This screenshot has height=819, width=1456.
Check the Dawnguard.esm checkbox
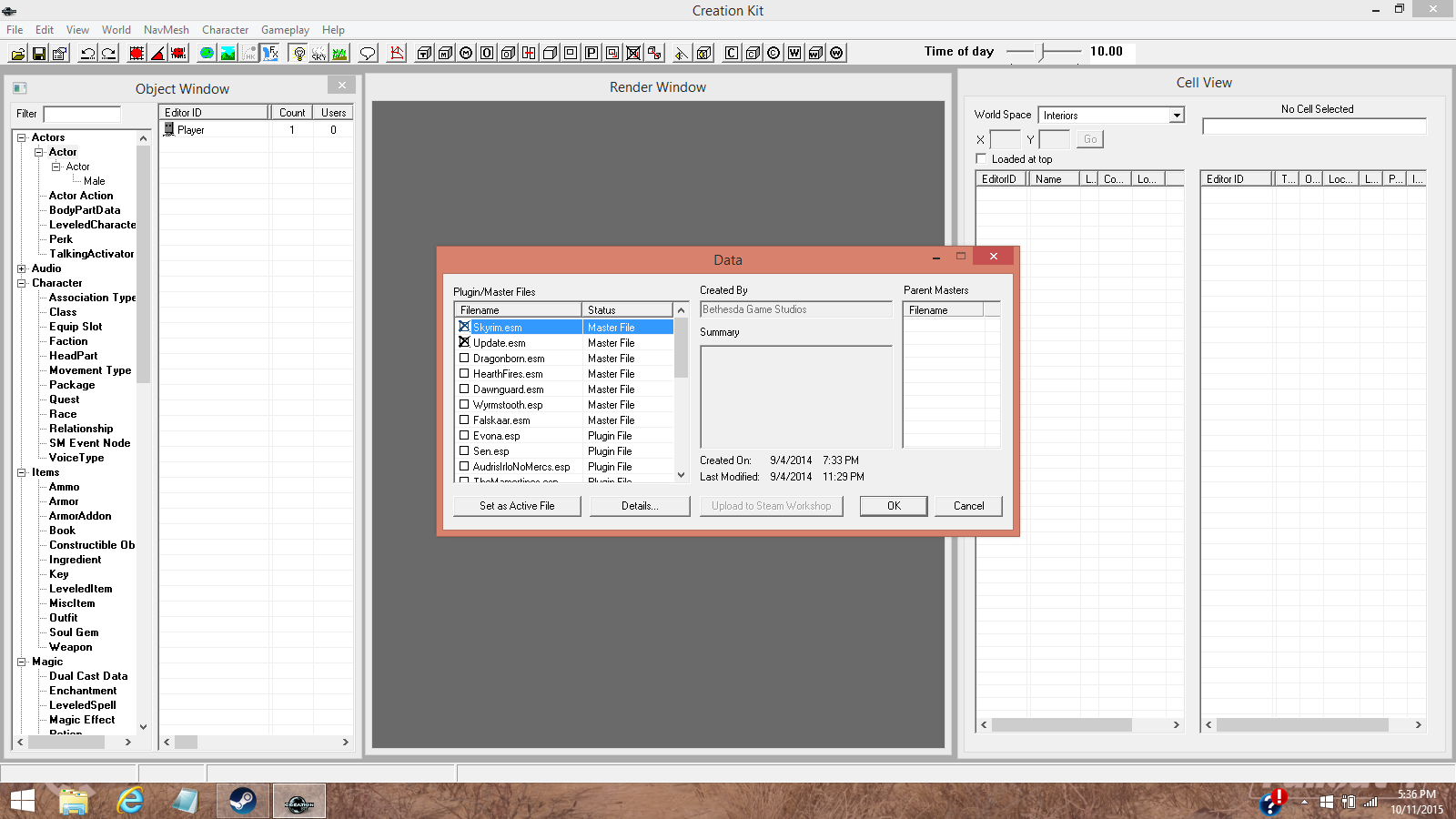[464, 389]
